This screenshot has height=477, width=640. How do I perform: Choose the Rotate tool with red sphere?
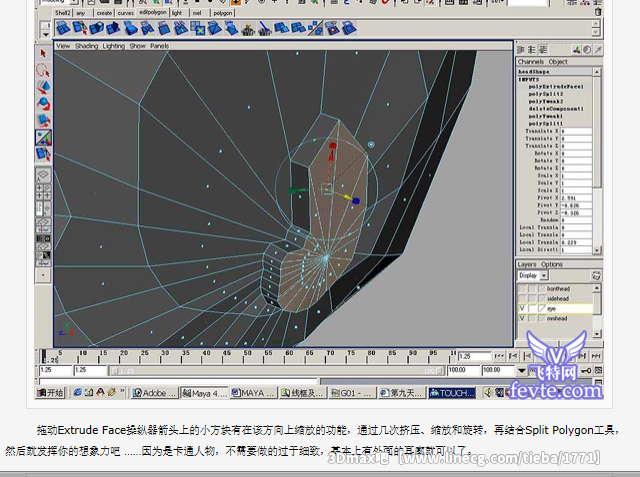point(44,104)
